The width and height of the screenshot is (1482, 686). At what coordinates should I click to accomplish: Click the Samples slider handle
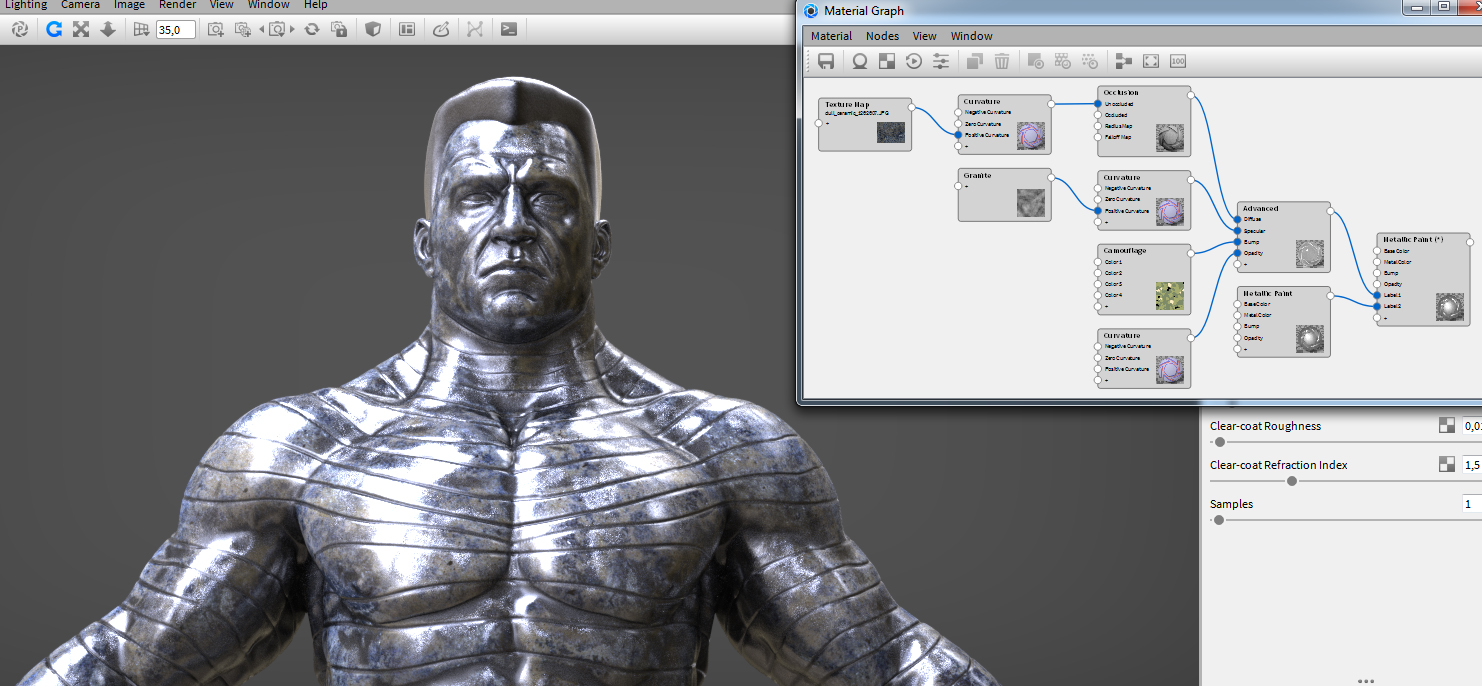click(x=1218, y=520)
